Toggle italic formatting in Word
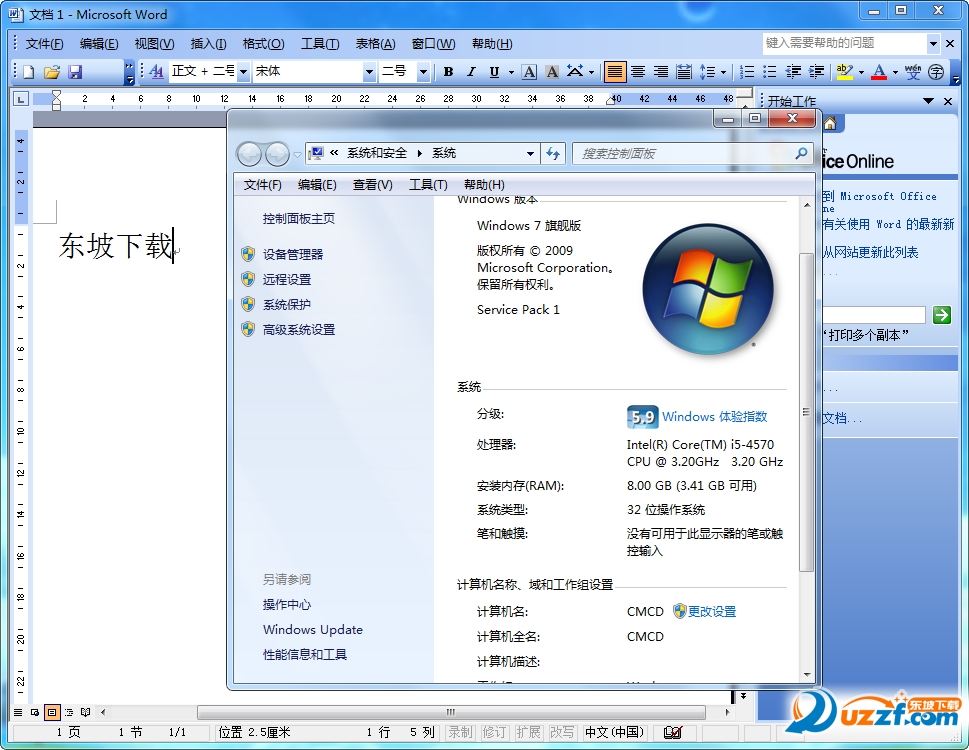The height and width of the screenshot is (750, 969). pos(471,72)
